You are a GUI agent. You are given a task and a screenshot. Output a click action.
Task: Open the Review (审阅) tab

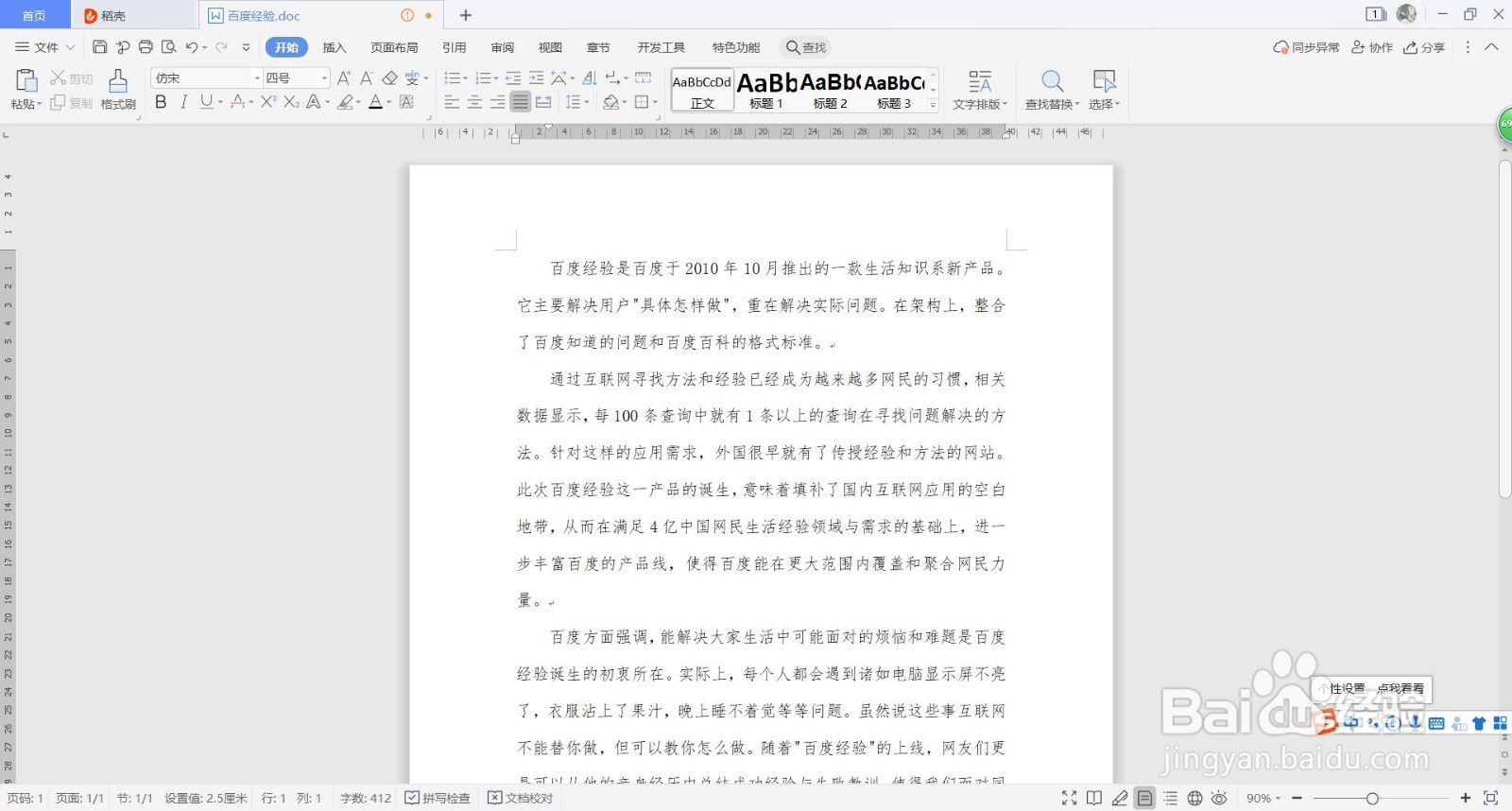(503, 47)
